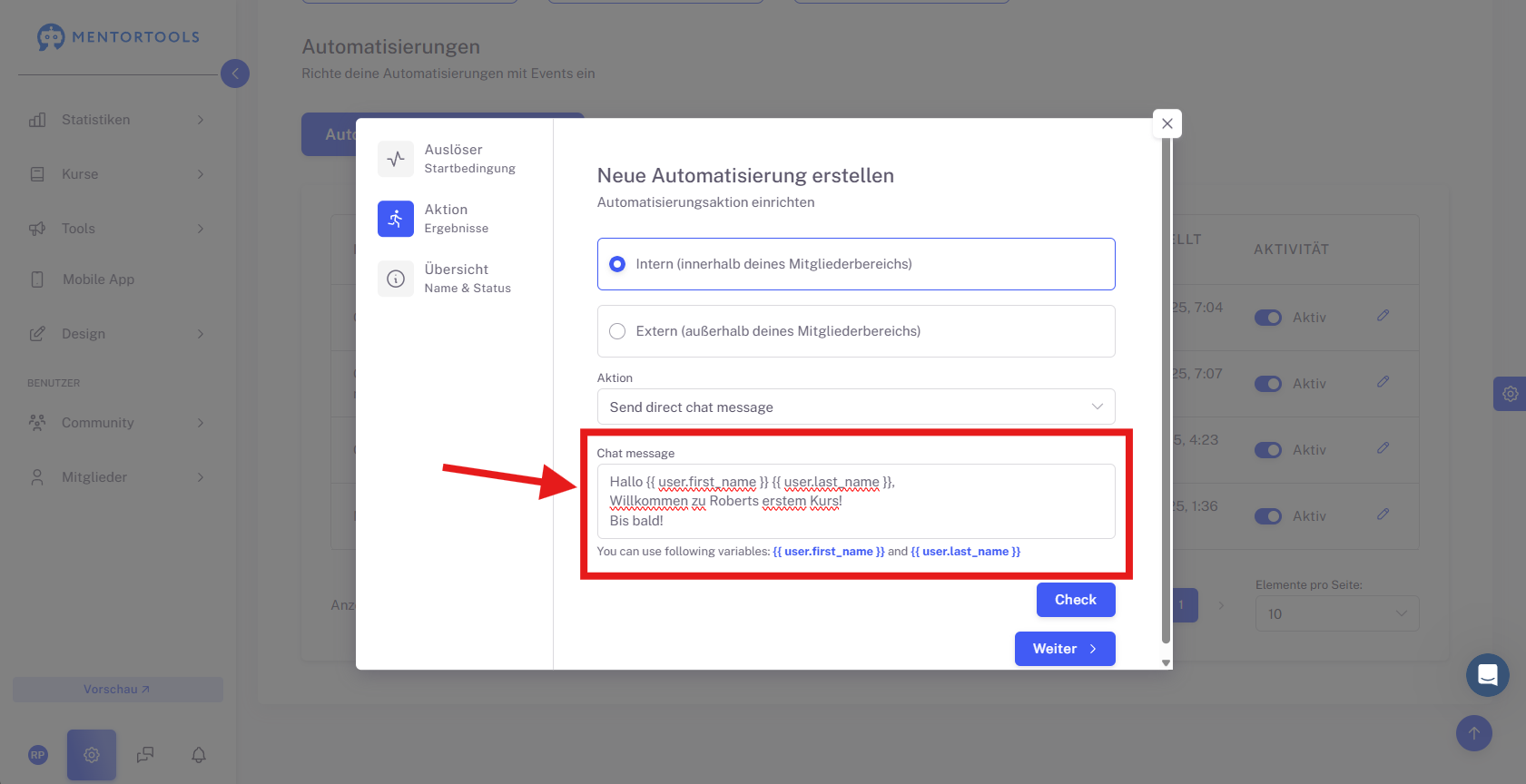Click the Weiter button
Viewport: 1526px width, 784px height.
point(1065,649)
